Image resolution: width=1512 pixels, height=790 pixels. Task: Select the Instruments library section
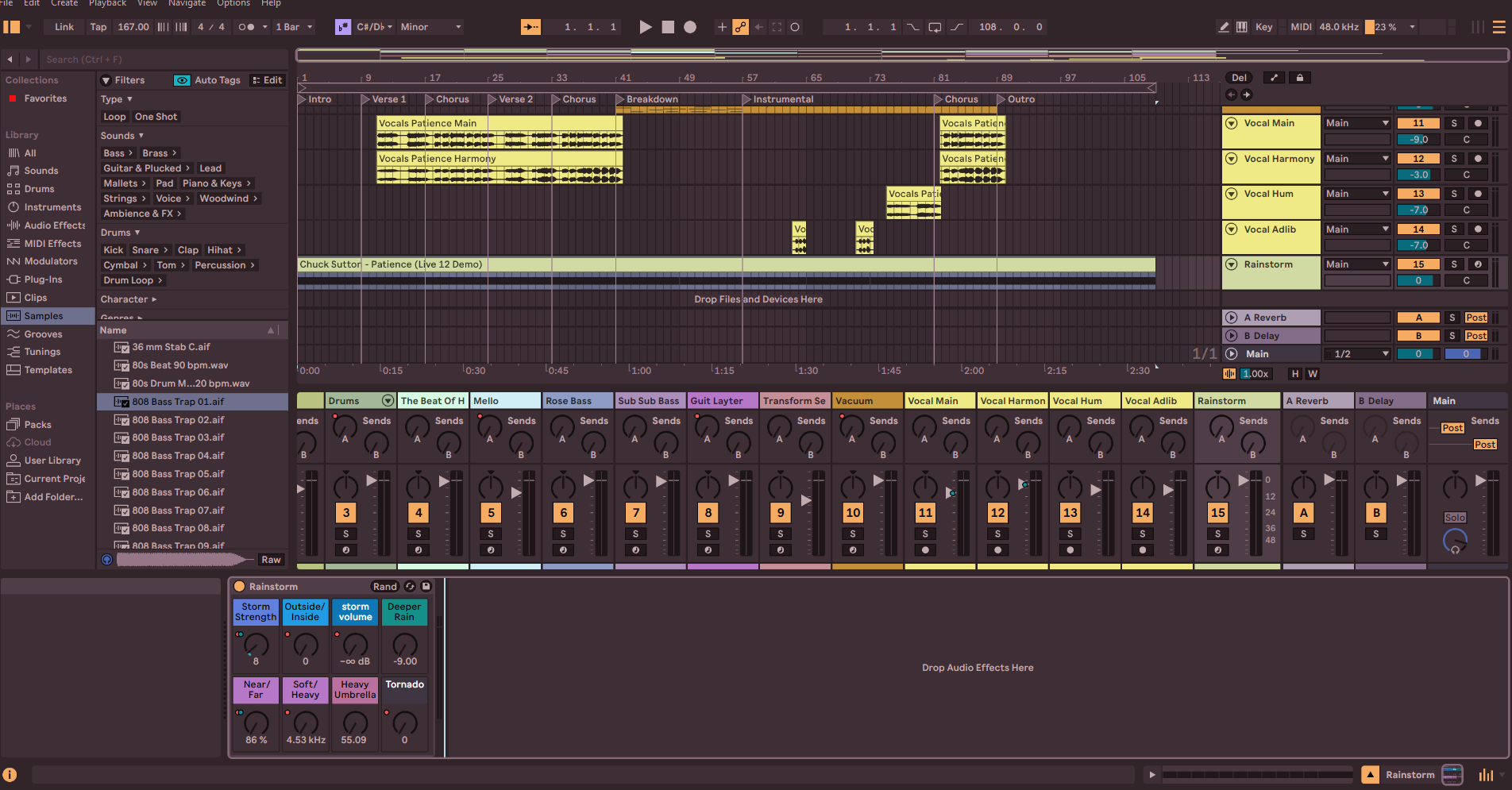49,206
